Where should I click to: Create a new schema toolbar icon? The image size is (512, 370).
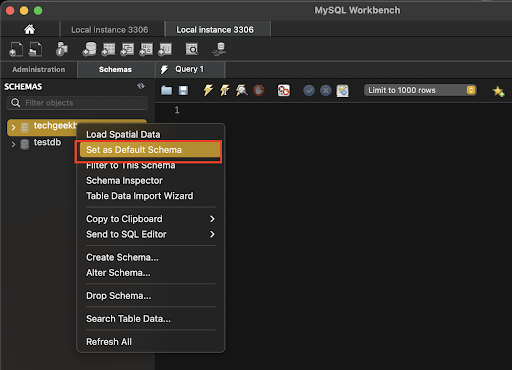(89, 49)
